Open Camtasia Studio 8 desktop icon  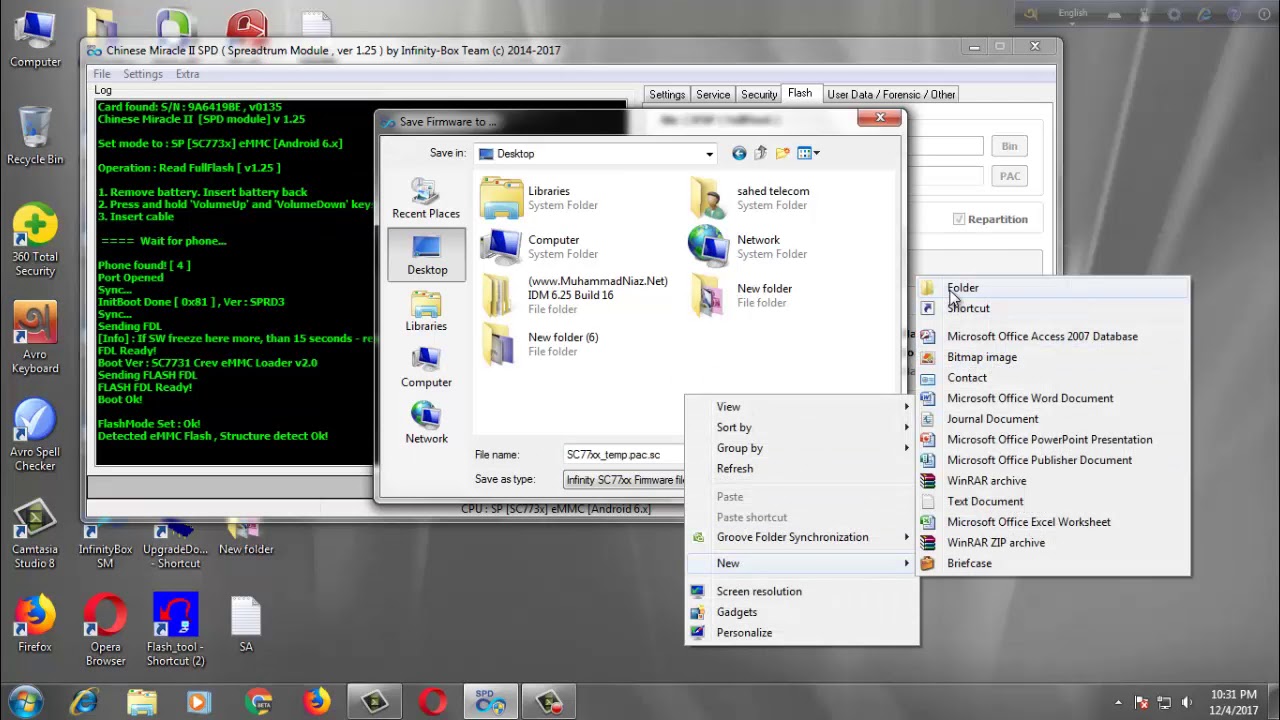coord(35,534)
